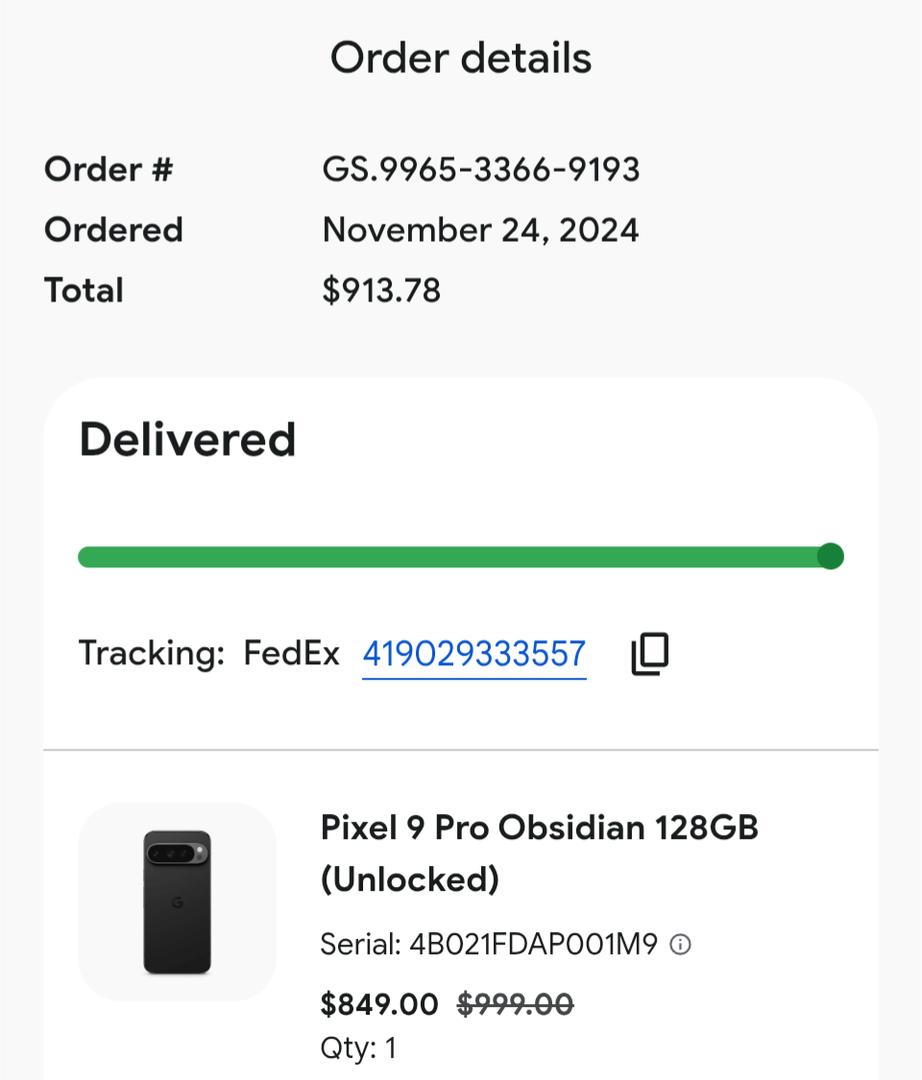Image resolution: width=922 pixels, height=1080 pixels.
Task: Copy the FedEx tracking number
Action: coord(650,654)
